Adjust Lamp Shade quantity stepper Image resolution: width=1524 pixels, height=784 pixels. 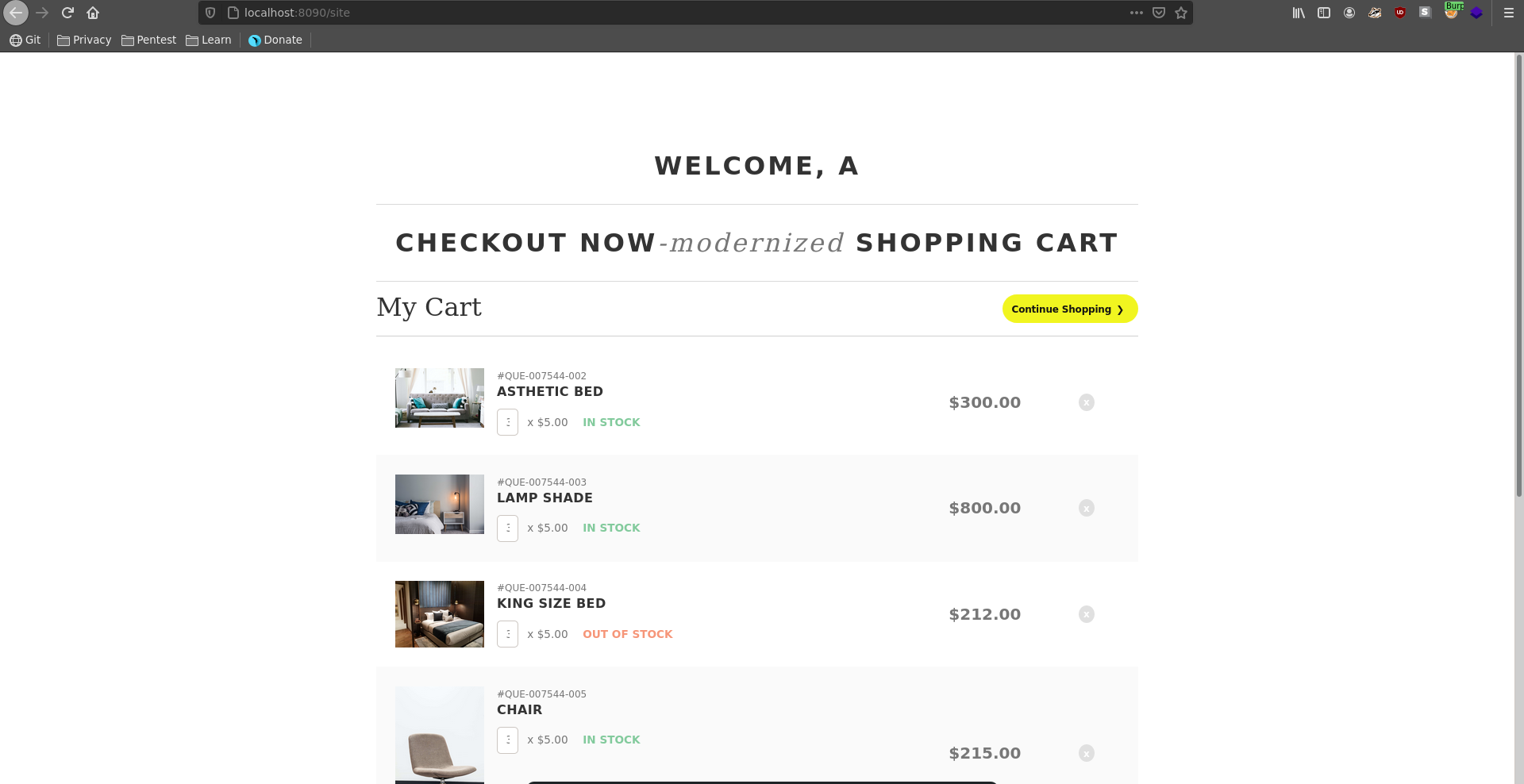coord(507,528)
